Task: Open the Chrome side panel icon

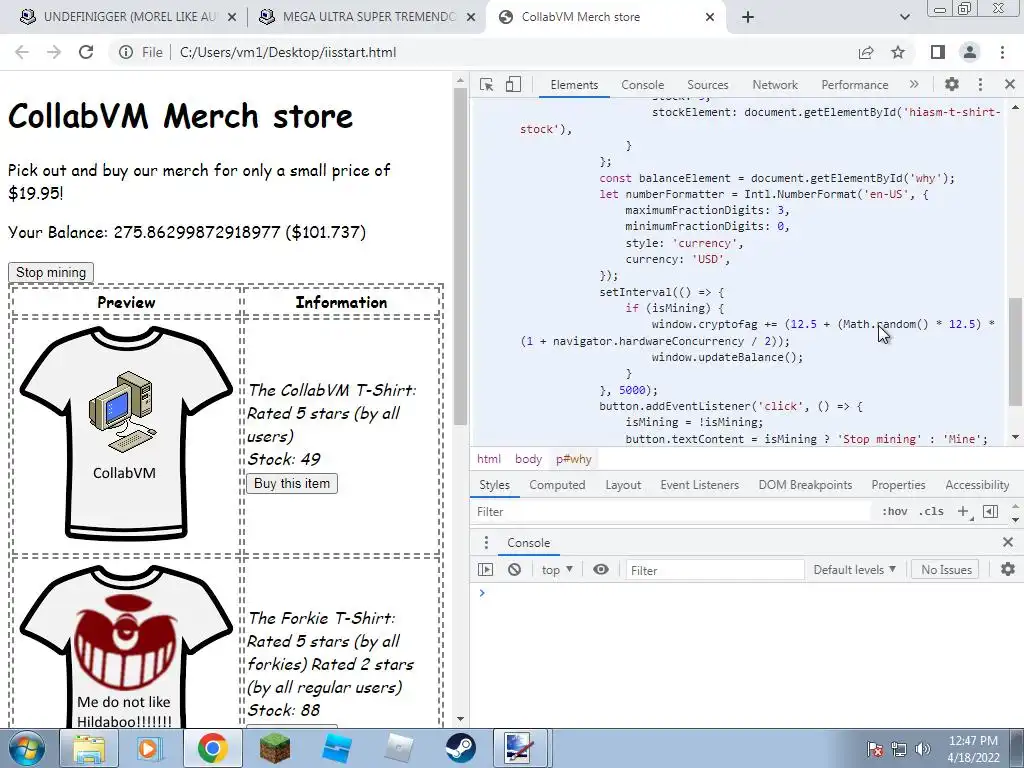Action: point(938,52)
